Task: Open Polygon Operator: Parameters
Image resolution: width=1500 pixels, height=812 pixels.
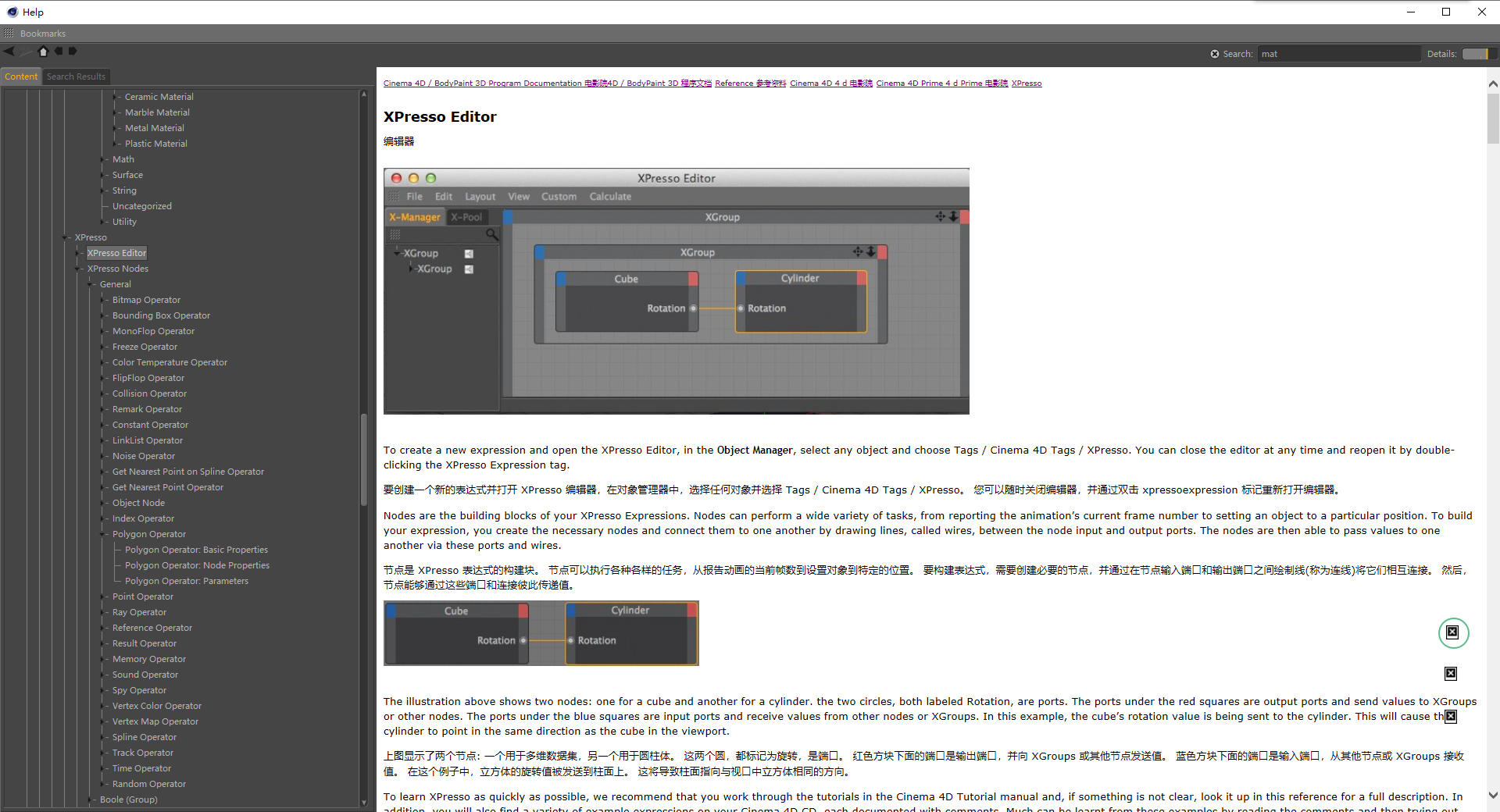Action: (x=187, y=581)
